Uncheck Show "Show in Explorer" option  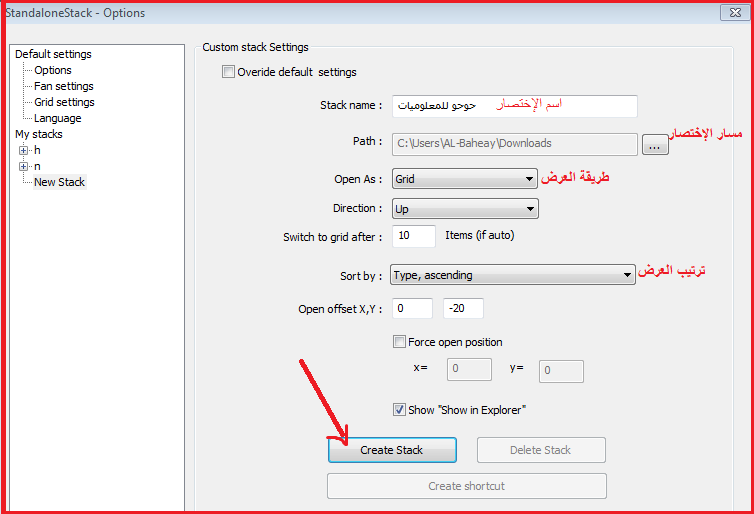(399, 410)
